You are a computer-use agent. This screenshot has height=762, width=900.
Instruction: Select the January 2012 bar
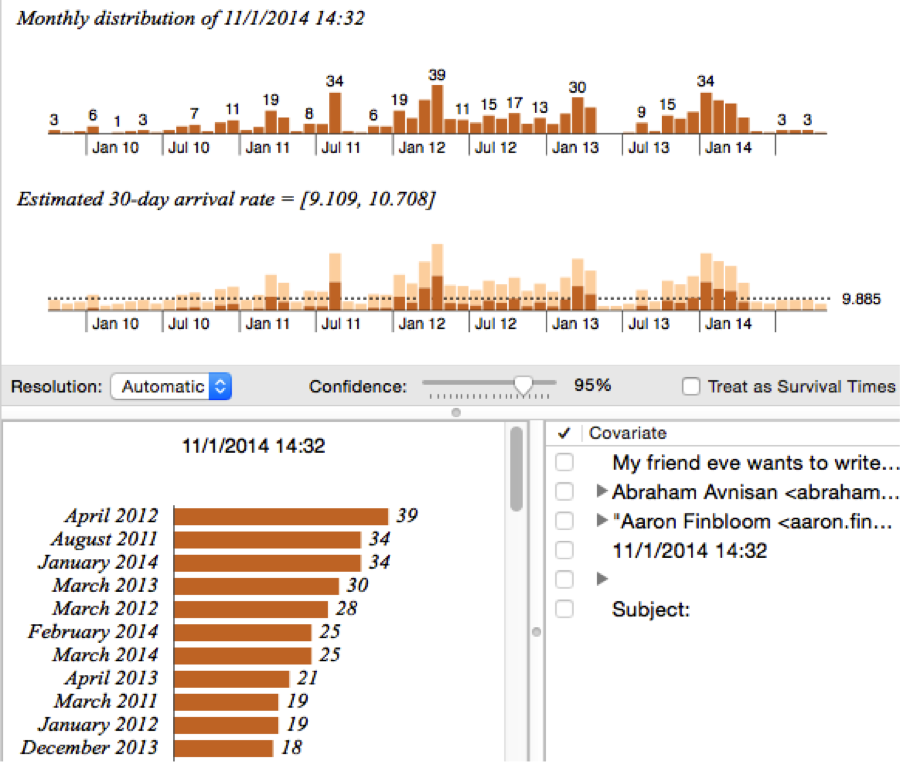(x=226, y=725)
